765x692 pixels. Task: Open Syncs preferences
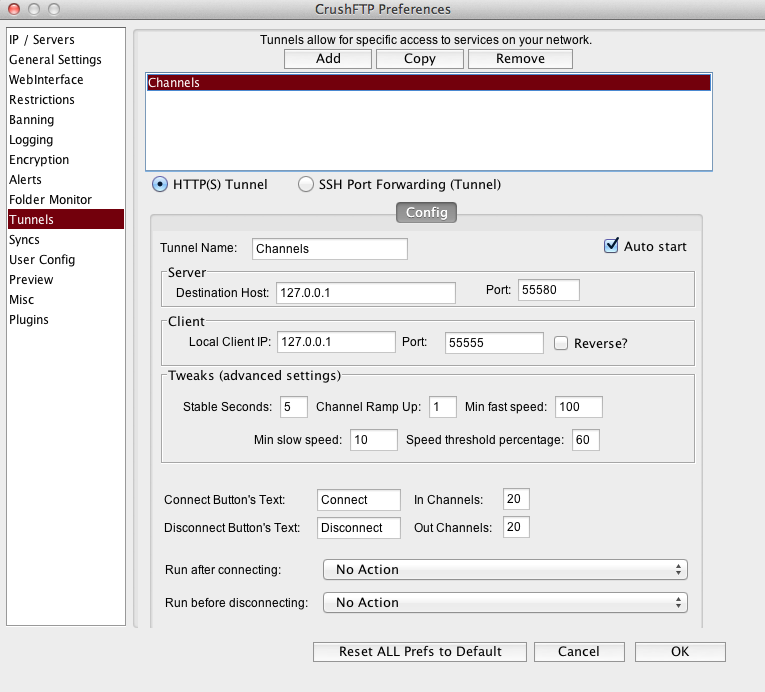[65, 240]
